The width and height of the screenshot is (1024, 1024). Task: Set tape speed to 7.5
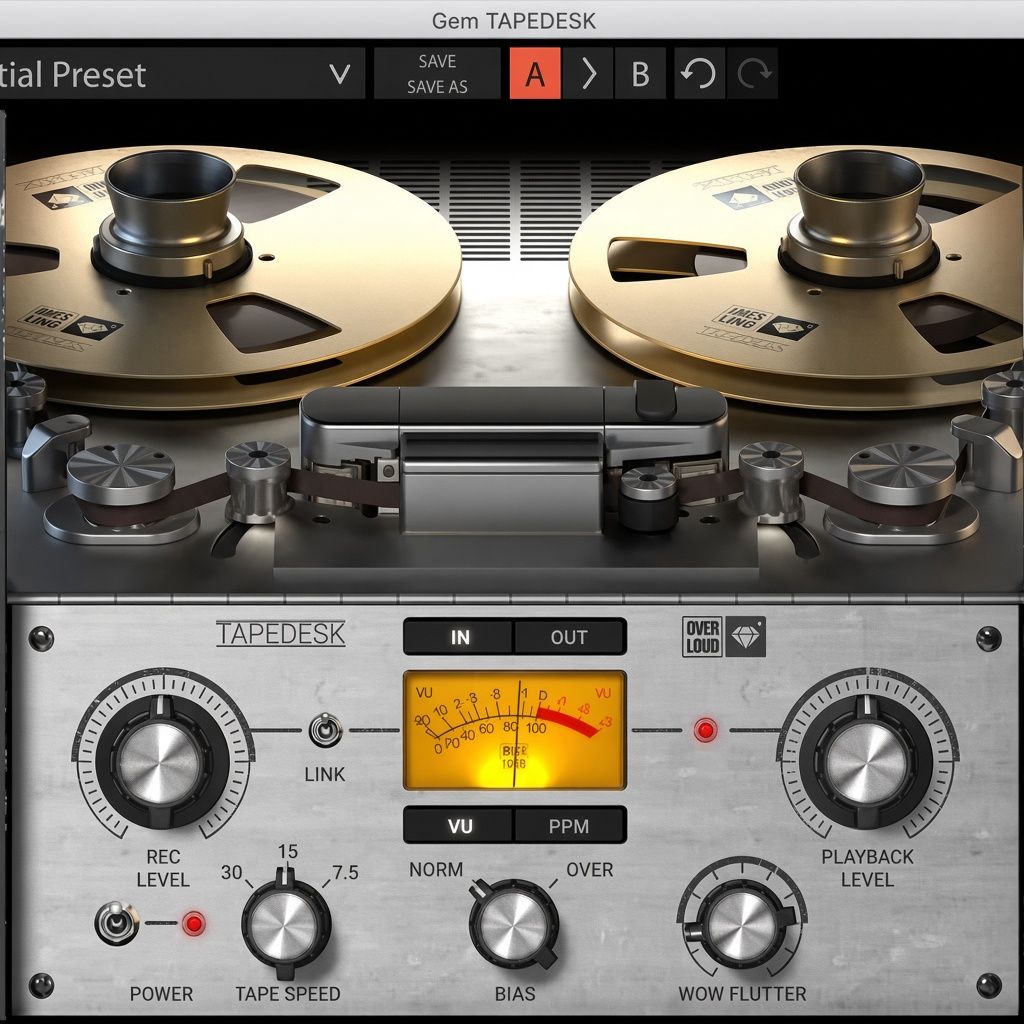pyautogui.click(x=345, y=872)
